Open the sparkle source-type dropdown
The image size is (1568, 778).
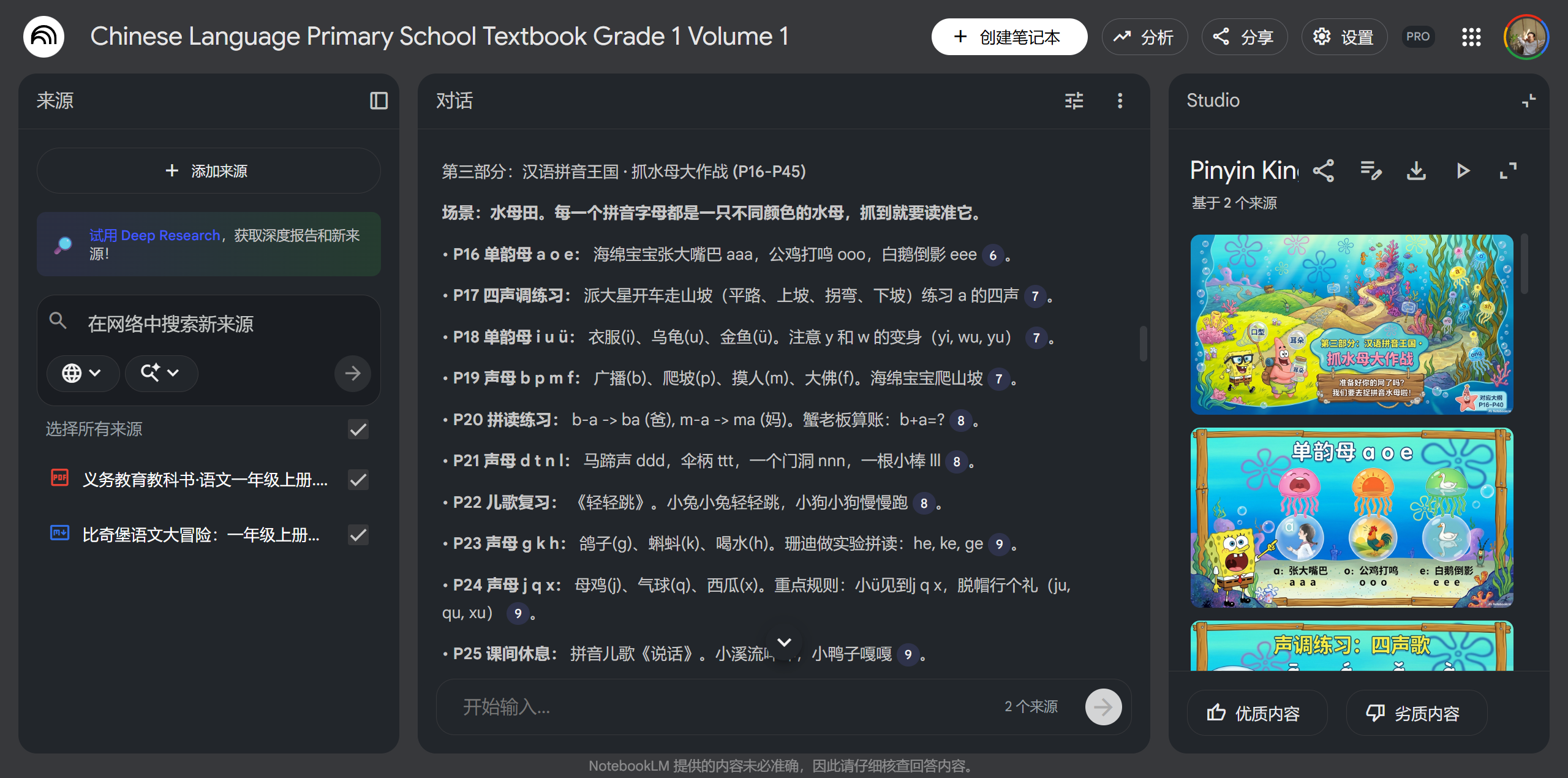click(160, 373)
